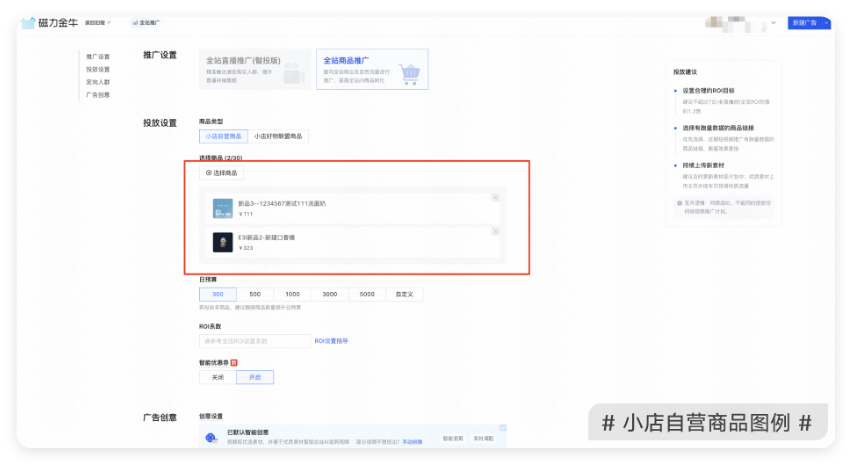Click the second product's title above ¥323

tap(266, 238)
